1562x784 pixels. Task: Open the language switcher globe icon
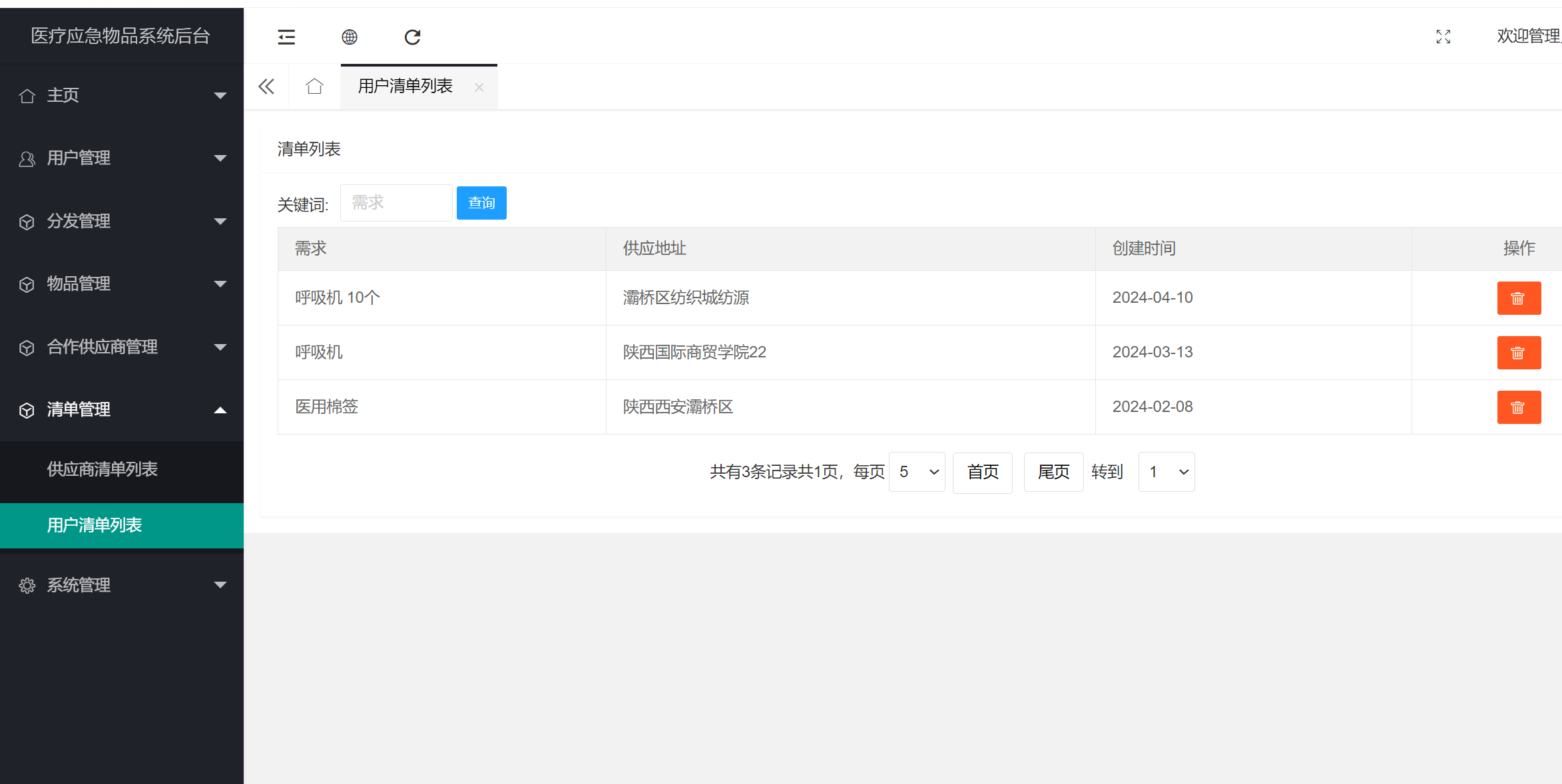pos(349,37)
